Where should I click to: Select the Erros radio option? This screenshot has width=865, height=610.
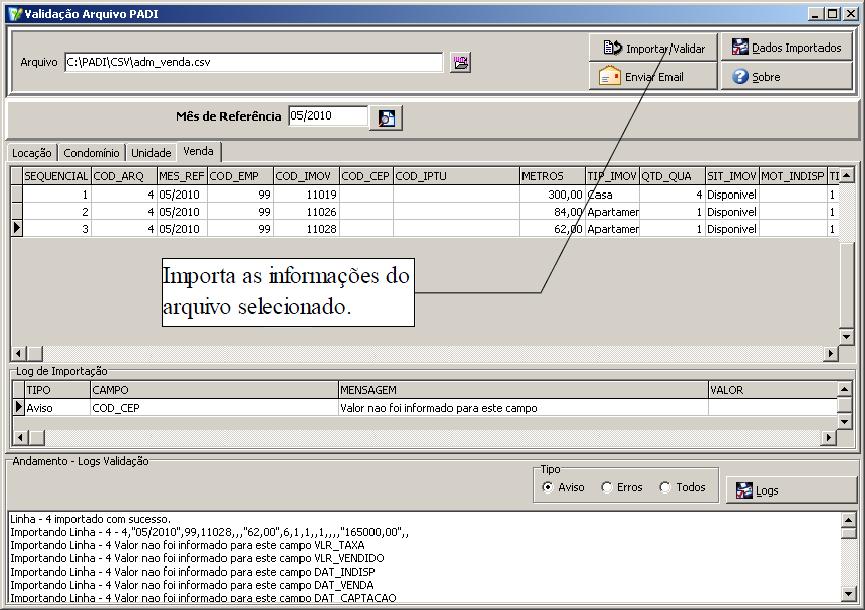pos(607,487)
